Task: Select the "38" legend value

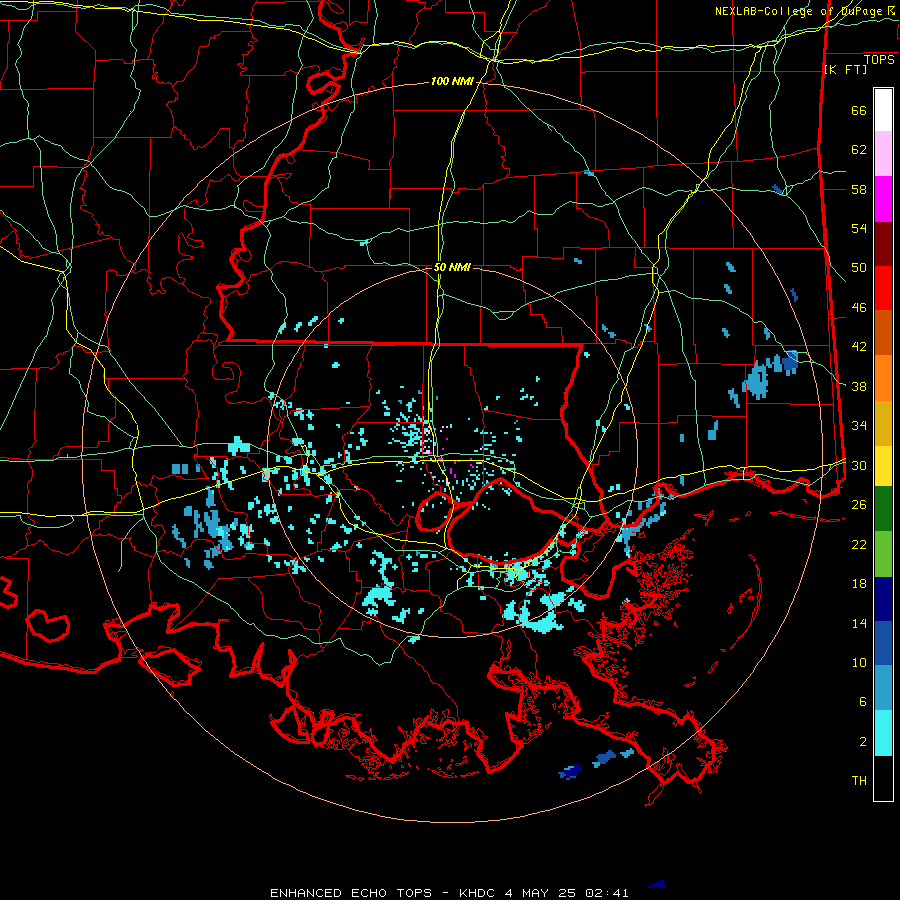Action: coord(859,386)
